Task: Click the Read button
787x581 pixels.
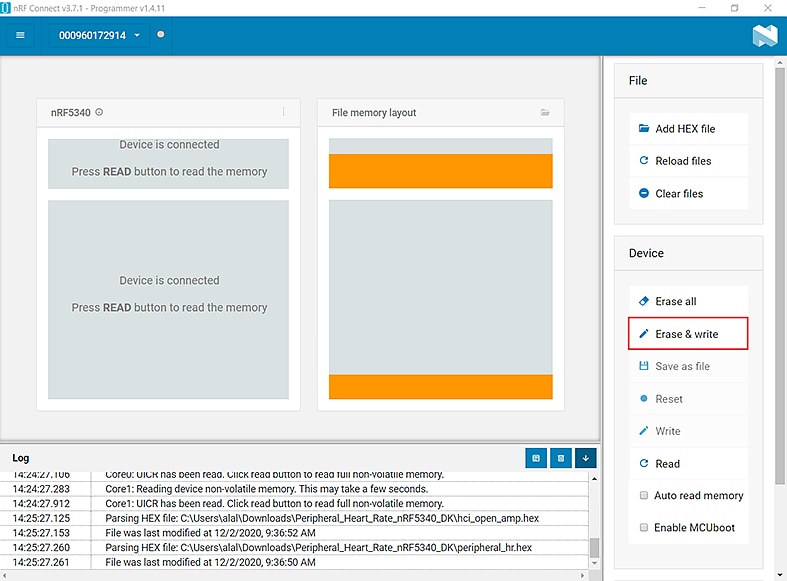Action: tap(688, 464)
